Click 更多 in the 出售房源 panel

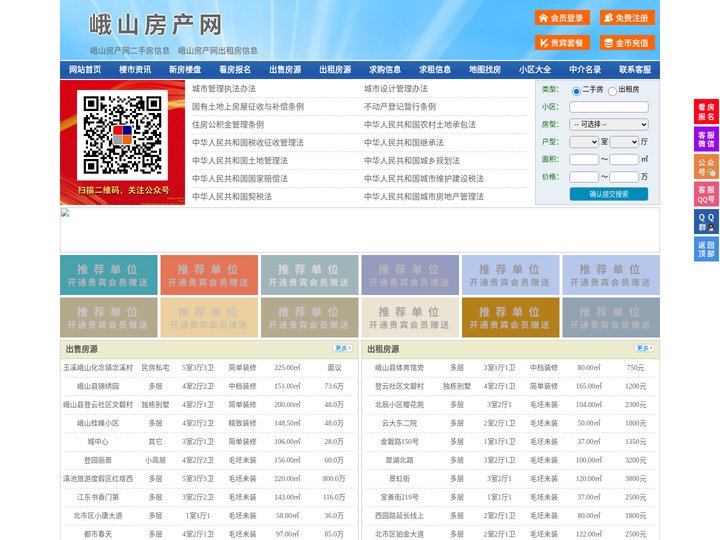[343, 349]
